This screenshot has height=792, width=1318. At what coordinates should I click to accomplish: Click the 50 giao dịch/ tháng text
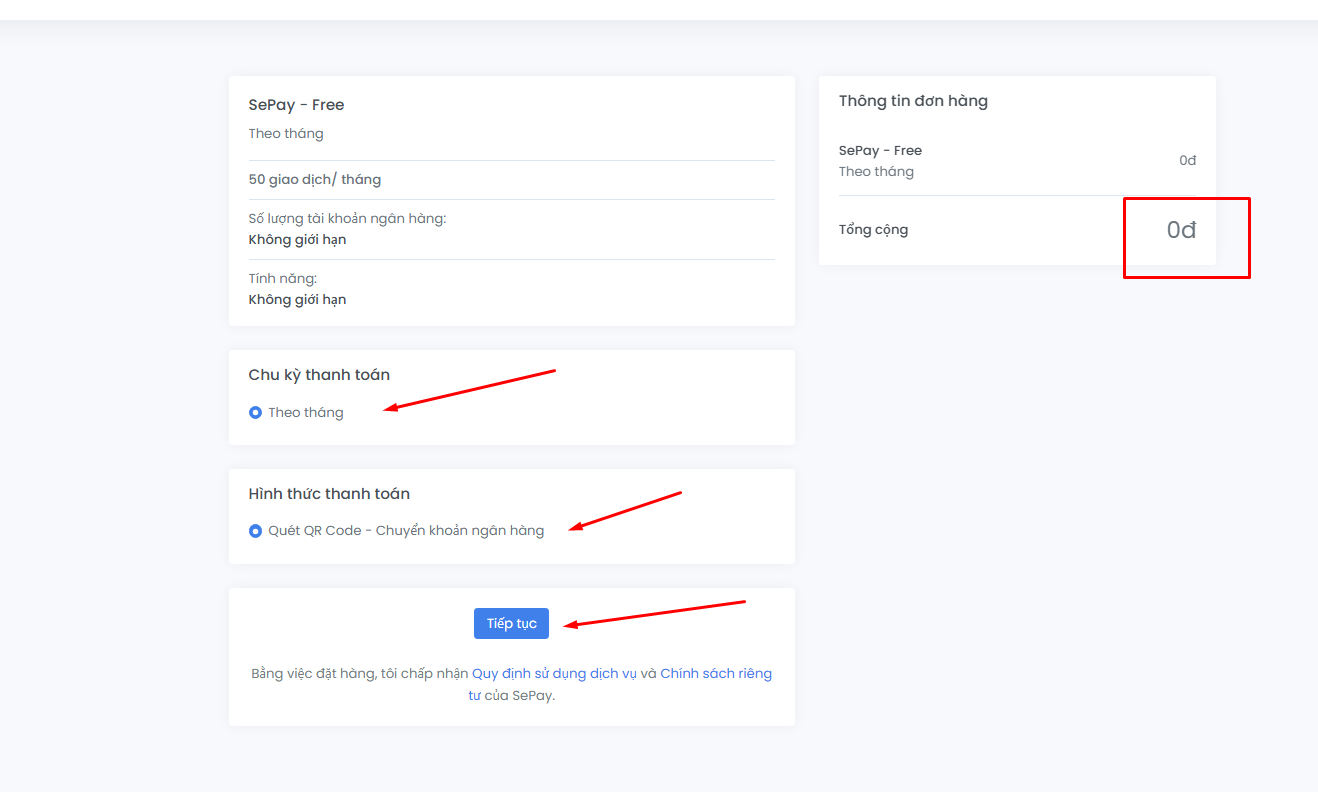click(x=315, y=180)
